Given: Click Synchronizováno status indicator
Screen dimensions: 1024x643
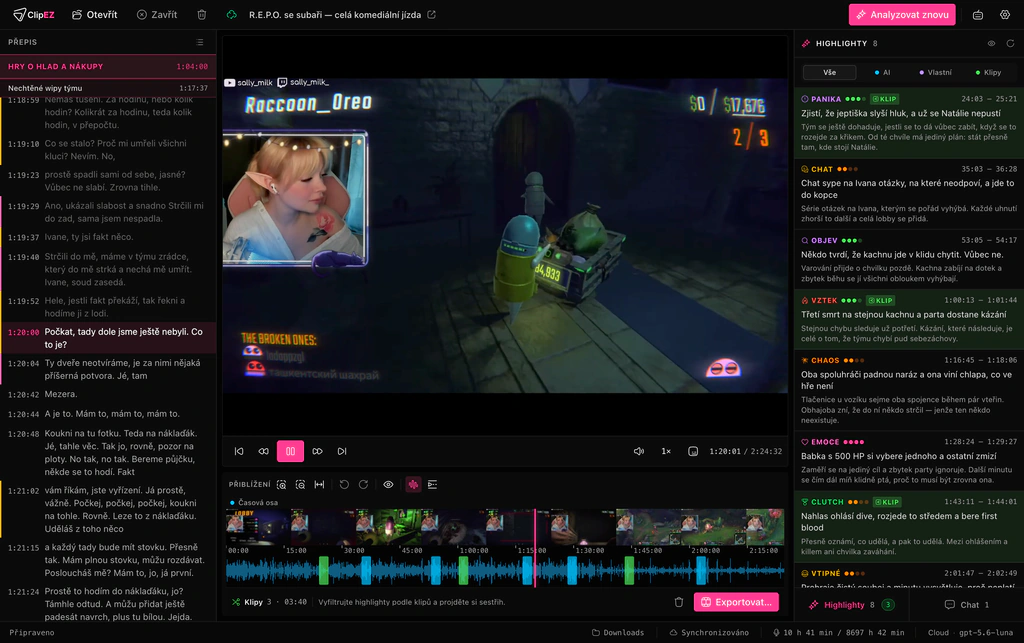Looking at the screenshot, I should (709, 633).
